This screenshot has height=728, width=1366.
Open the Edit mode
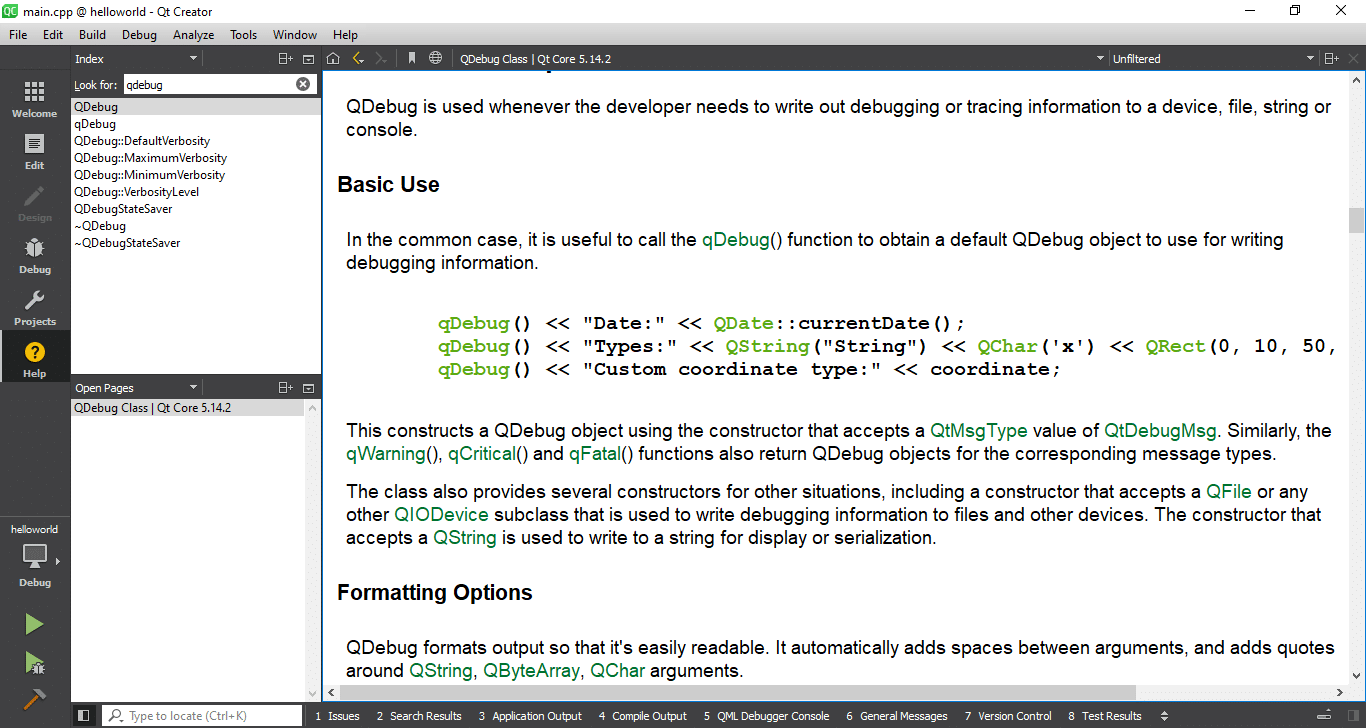[34, 152]
